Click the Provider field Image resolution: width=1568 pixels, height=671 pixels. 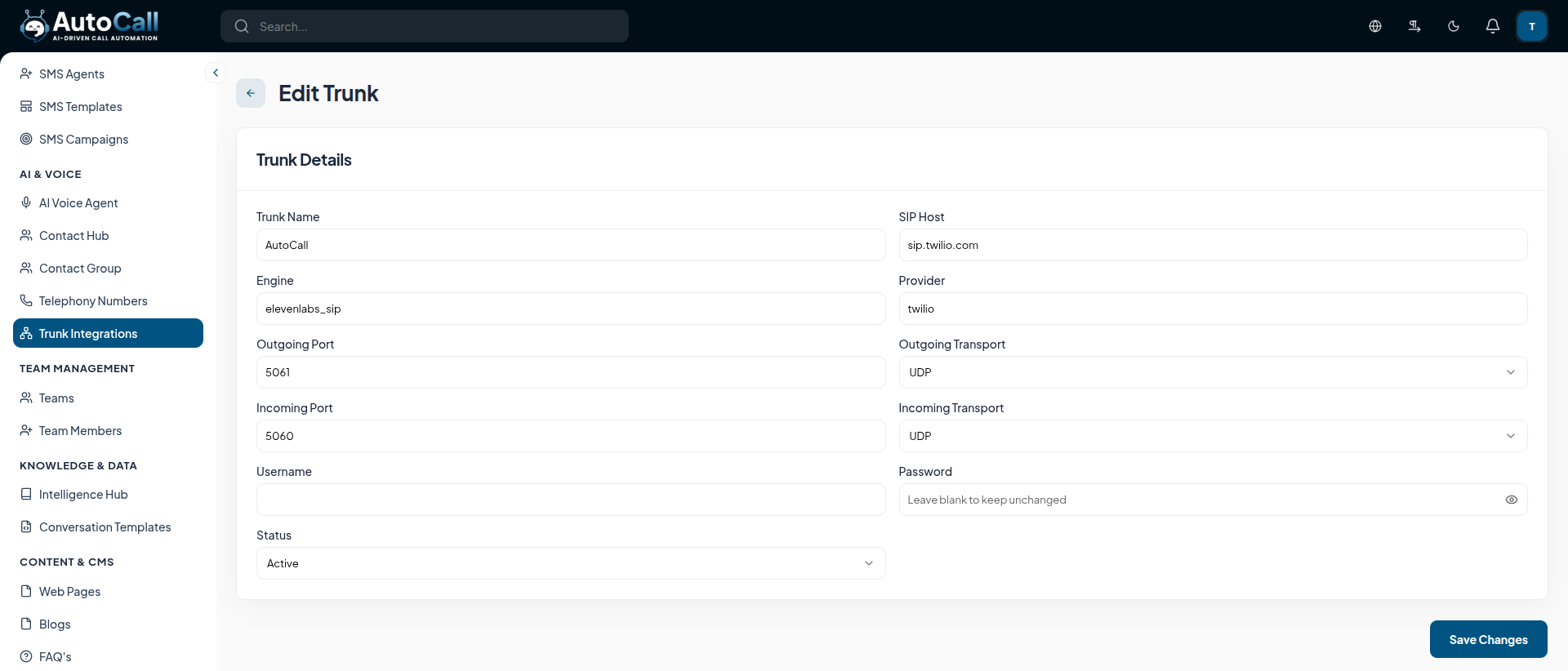[x=1213, y=309]
